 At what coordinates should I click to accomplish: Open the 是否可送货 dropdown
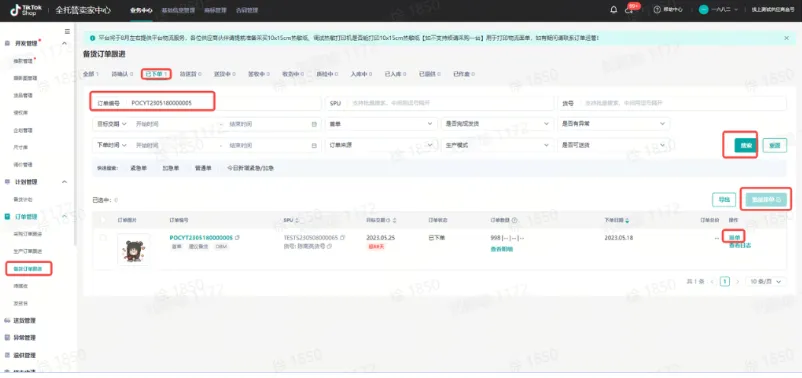(613, 145)
